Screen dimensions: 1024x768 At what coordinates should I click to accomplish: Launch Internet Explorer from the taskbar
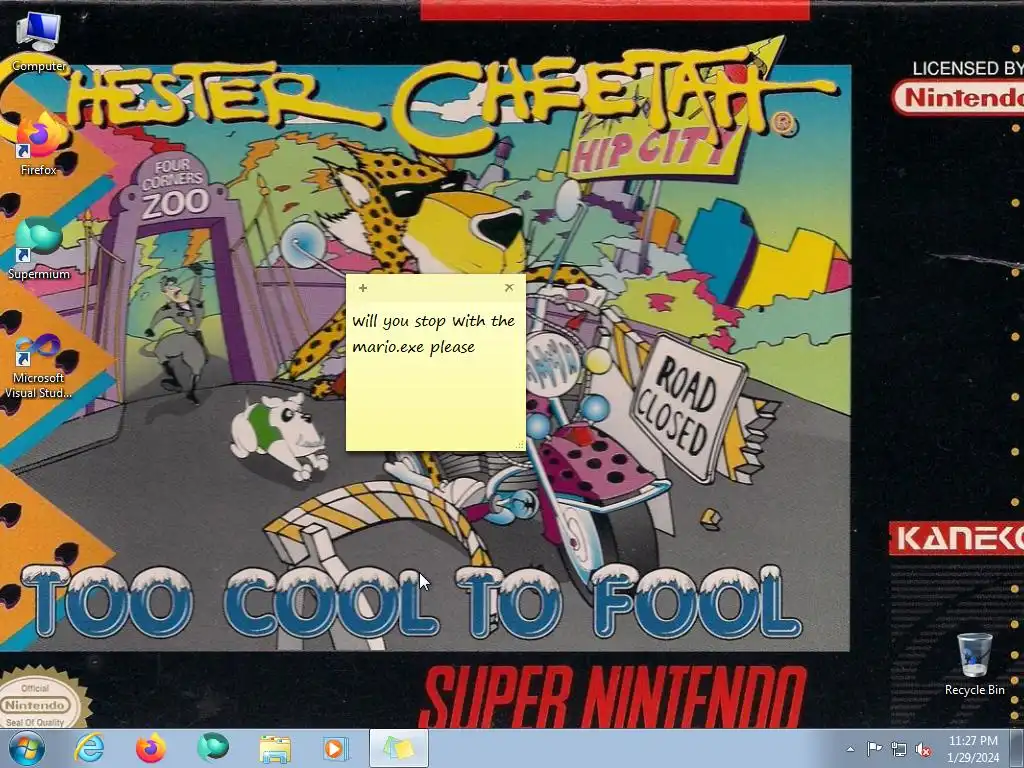(x=89, y=748)
